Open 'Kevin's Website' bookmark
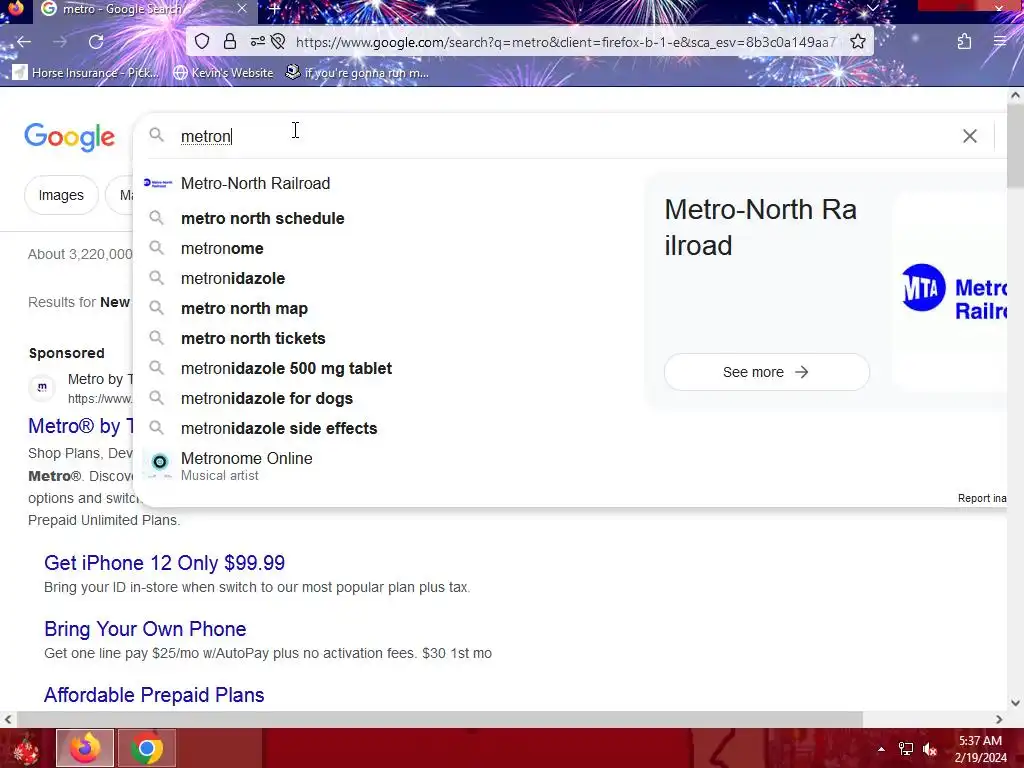Viewport: 1024px width, 768px height. 223,72
